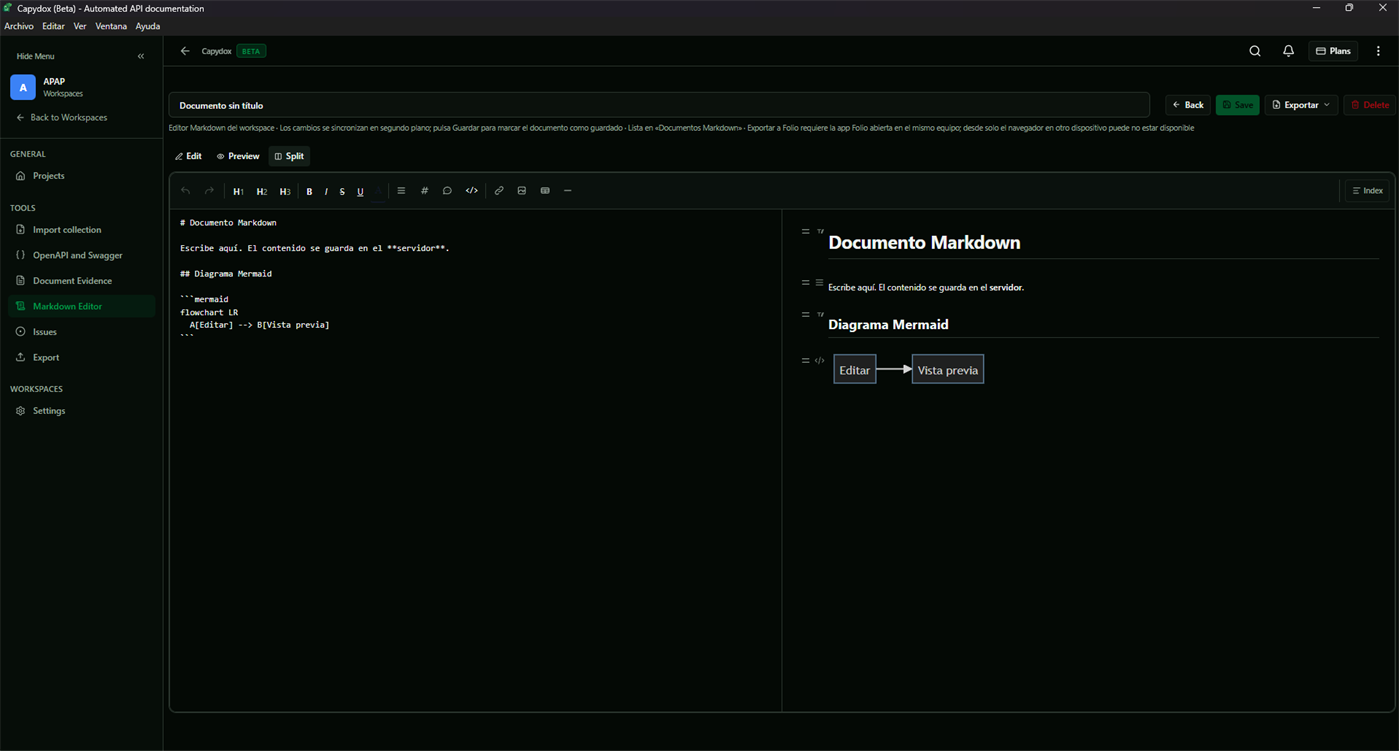1399x751 pixels.
Task: Open Export in the sidebar
Action: pos(81,357)
